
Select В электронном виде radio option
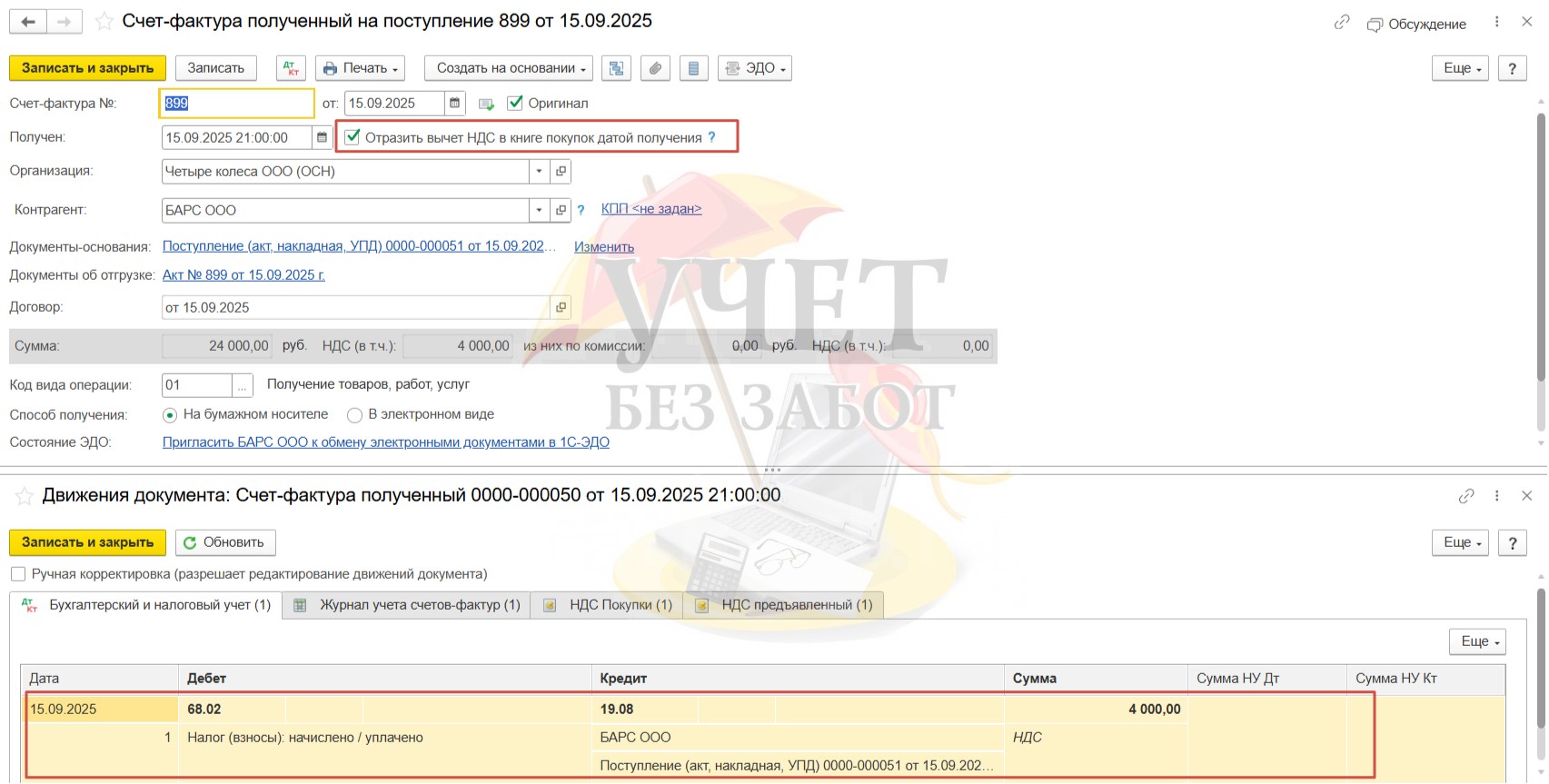(355, 415)
